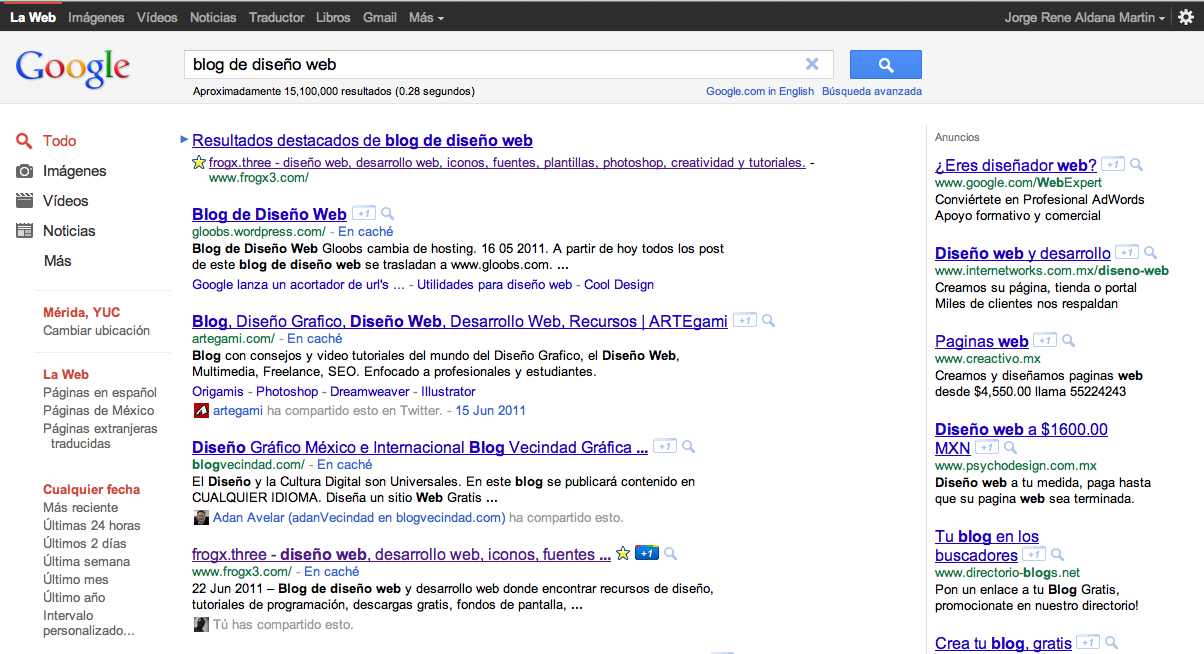Viewport: 1204px width, 654px height.
Task: Click the blue search magnifier button
Action: [x=885, y=64]
